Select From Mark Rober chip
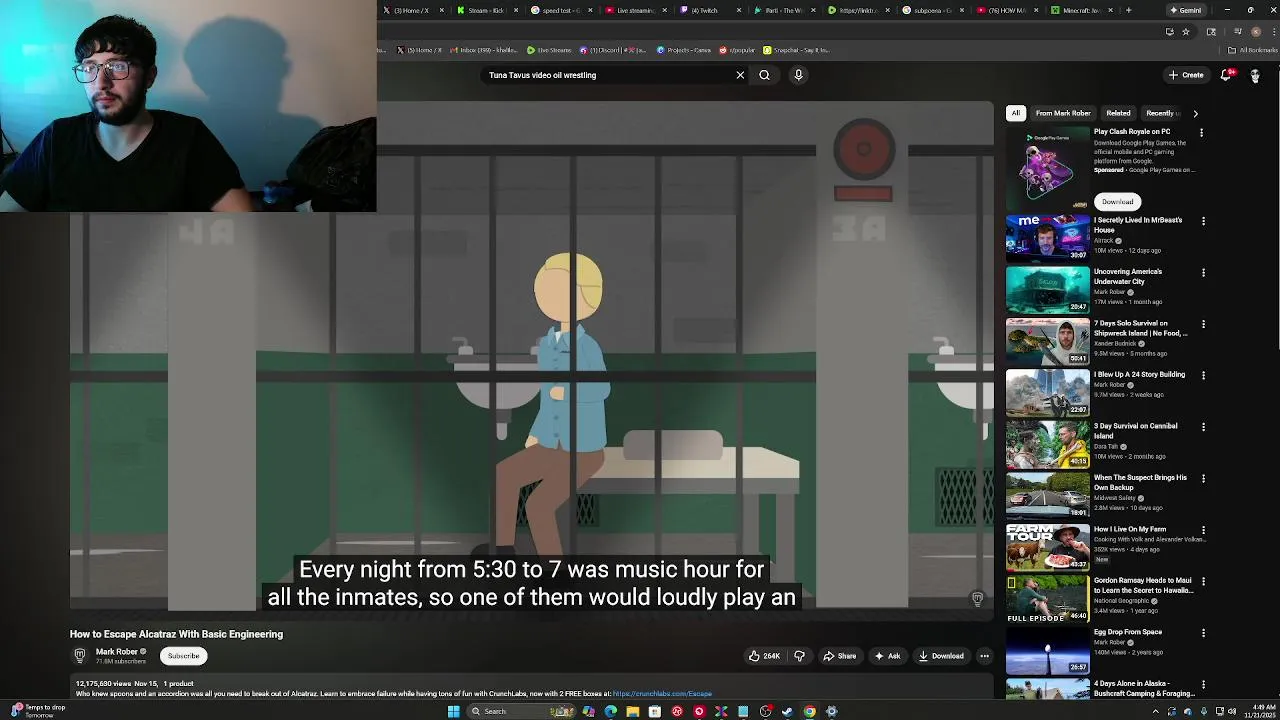Screen dimensions: 1280x720 coord(1063,113)
